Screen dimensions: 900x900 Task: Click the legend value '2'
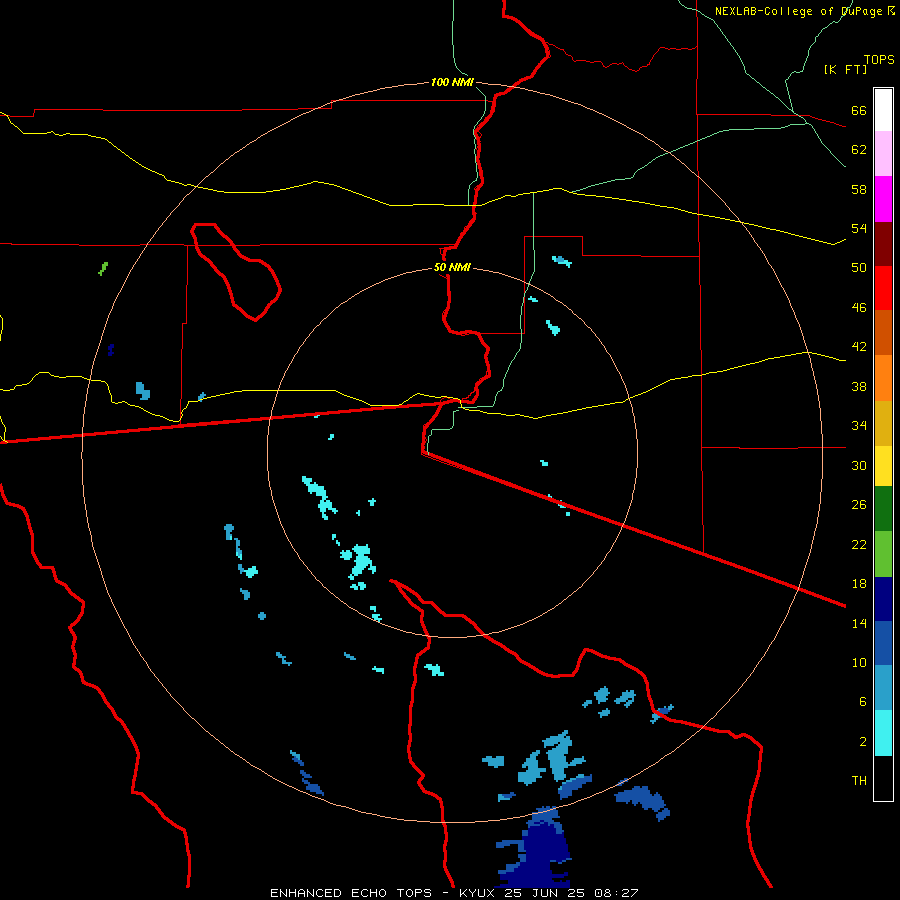[x=863, y=742]
